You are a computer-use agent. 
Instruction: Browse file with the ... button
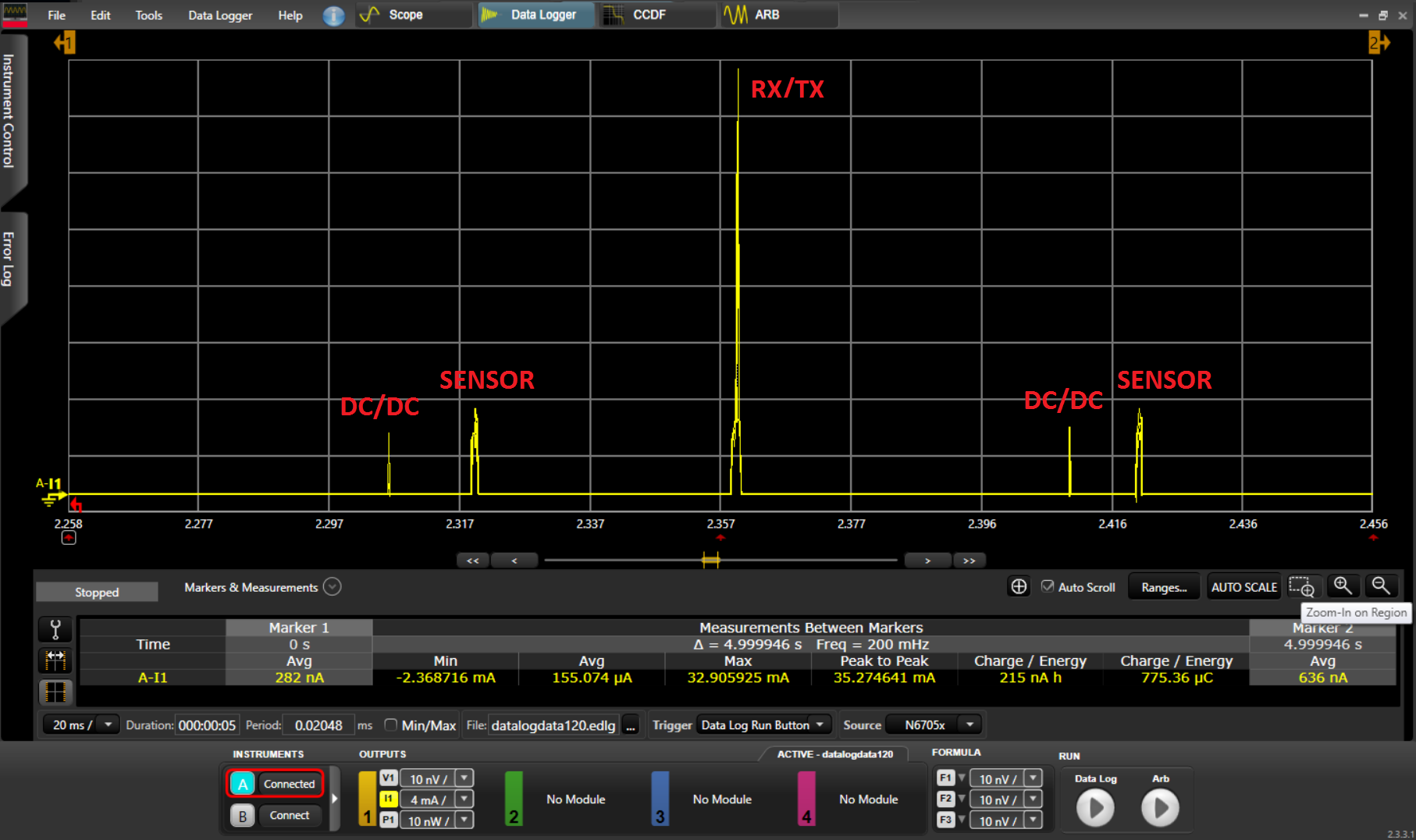tap(631, 725)
